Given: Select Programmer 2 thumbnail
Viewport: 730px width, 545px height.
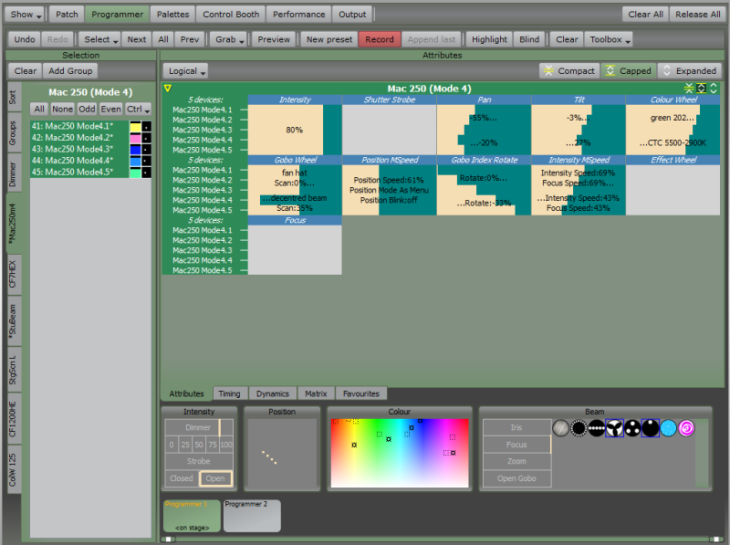Looking at the screenshot, I should [x=252, y=516].
